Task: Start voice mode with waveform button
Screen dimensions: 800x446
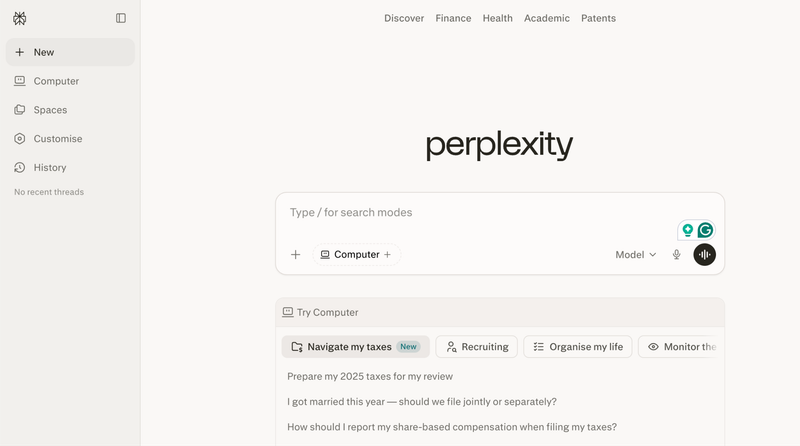Action: 705,255
